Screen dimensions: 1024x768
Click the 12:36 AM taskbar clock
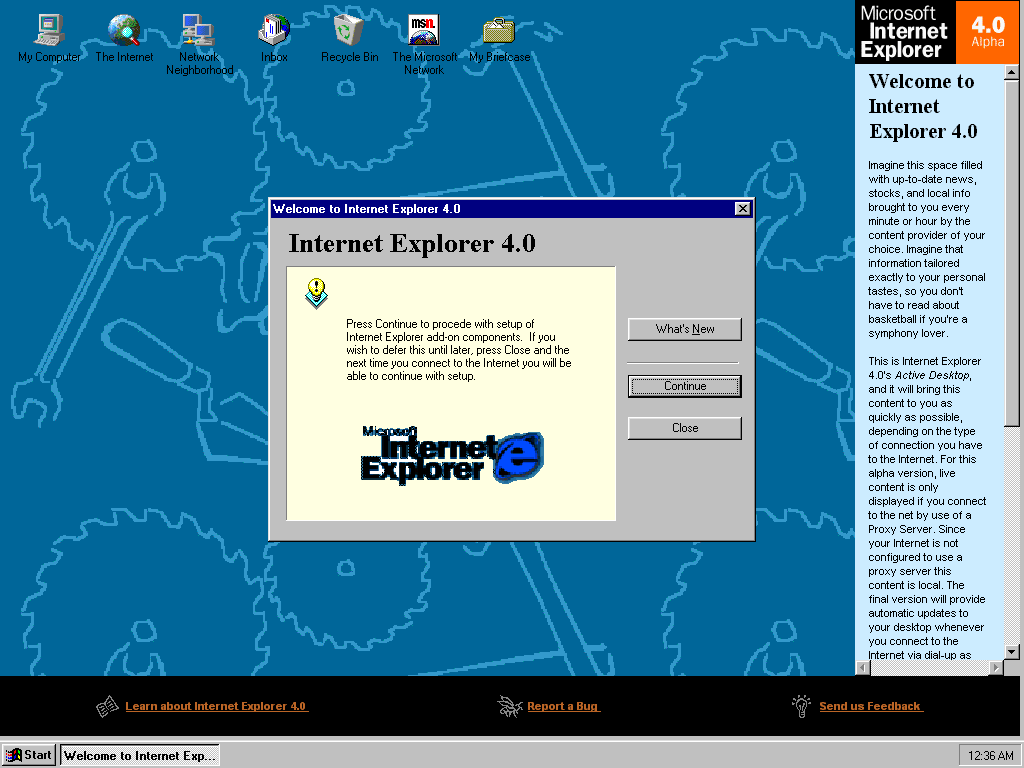[x=990, y=756]
